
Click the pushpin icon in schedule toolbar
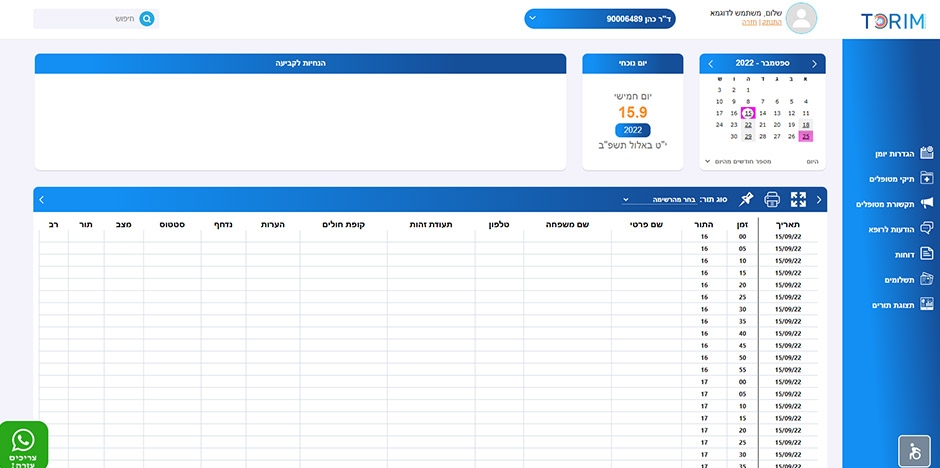point(746,199)
